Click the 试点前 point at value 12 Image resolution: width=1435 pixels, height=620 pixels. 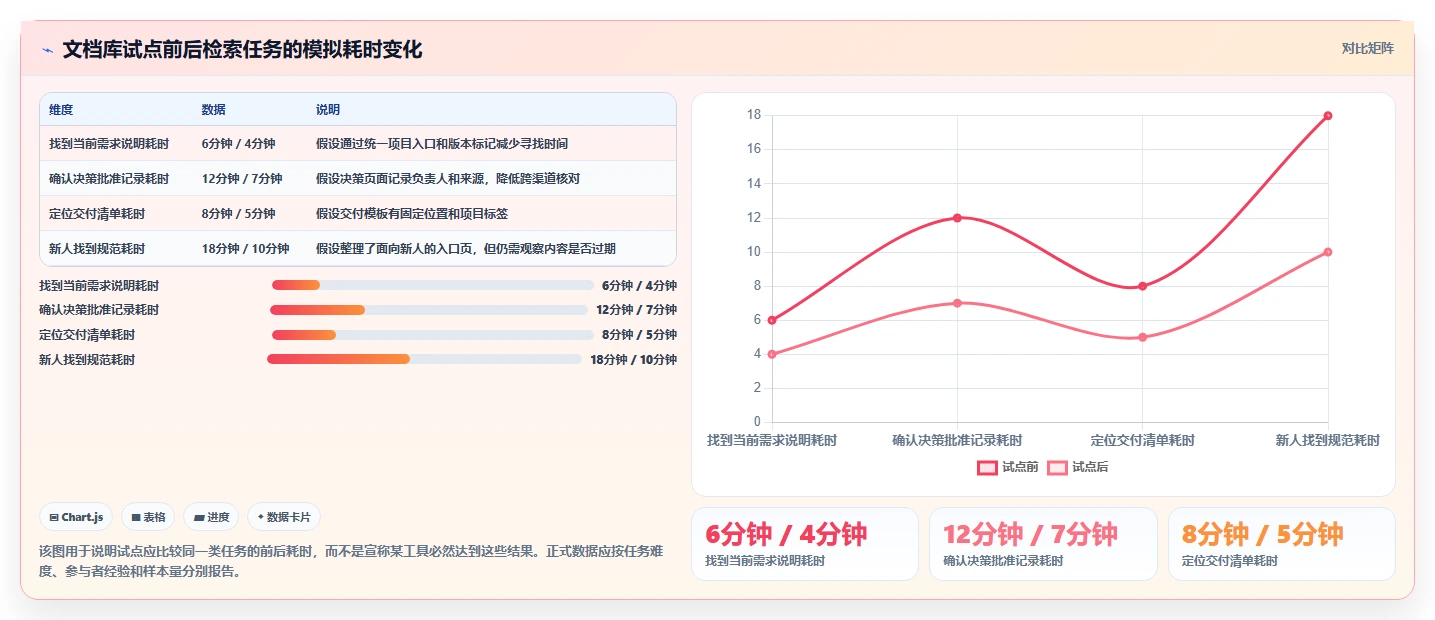pos(957,218)
